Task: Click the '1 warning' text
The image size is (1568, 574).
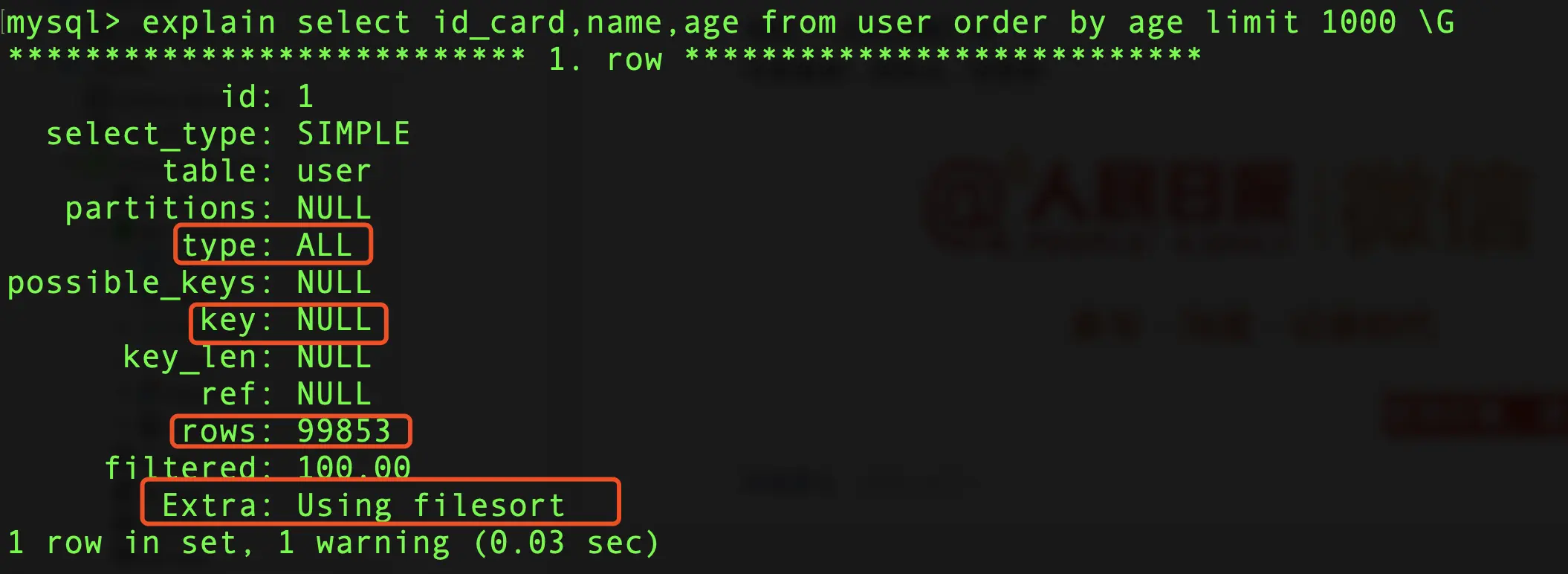Action: [364, 544]
